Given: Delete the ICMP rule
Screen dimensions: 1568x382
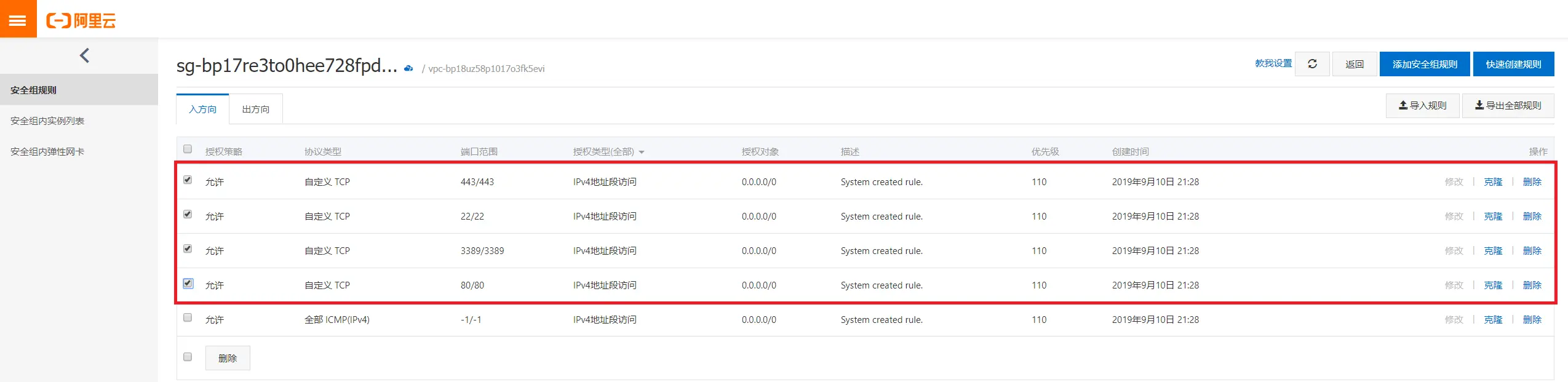Looking at the screenshot, I should pyautogui.click(x=1532, y=319).
